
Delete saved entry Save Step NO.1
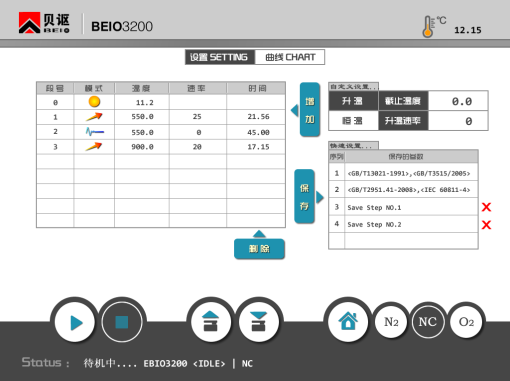pyautogui.click(x=486, y=207)
